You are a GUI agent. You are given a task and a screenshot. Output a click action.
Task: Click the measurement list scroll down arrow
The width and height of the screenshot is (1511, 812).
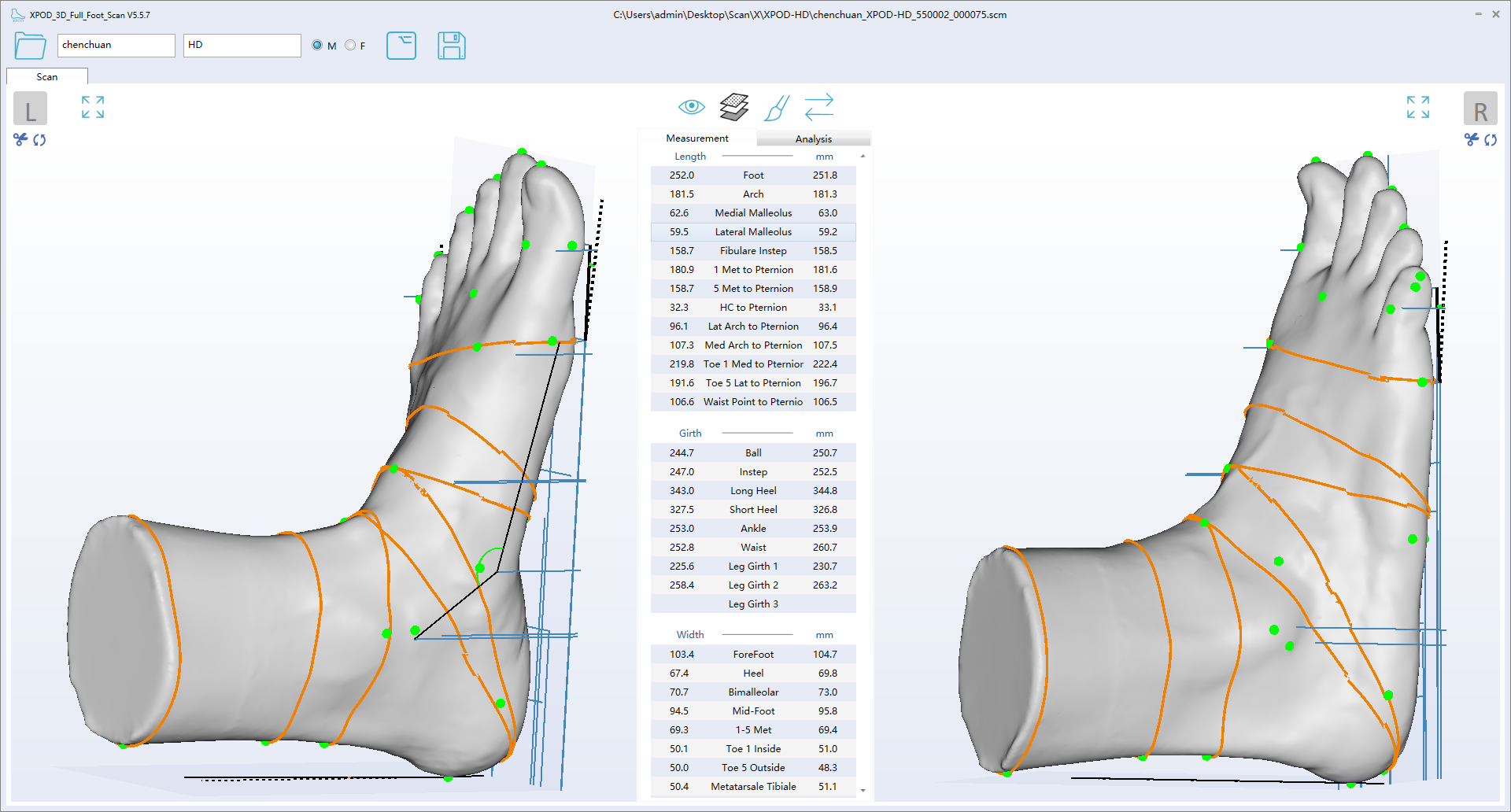tap(863, 790)
